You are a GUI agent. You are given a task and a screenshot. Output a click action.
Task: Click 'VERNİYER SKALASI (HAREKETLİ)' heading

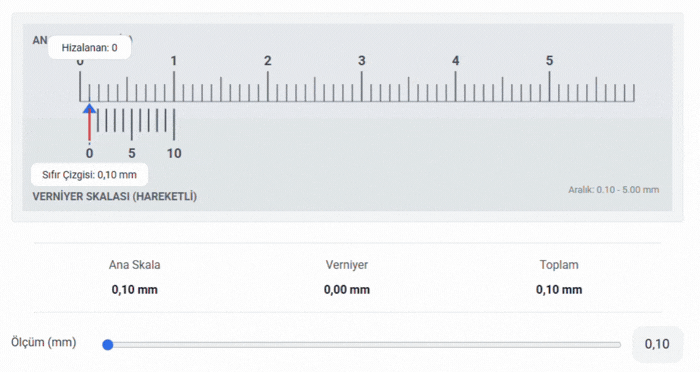pyautogui.click(x=115, y=196)
